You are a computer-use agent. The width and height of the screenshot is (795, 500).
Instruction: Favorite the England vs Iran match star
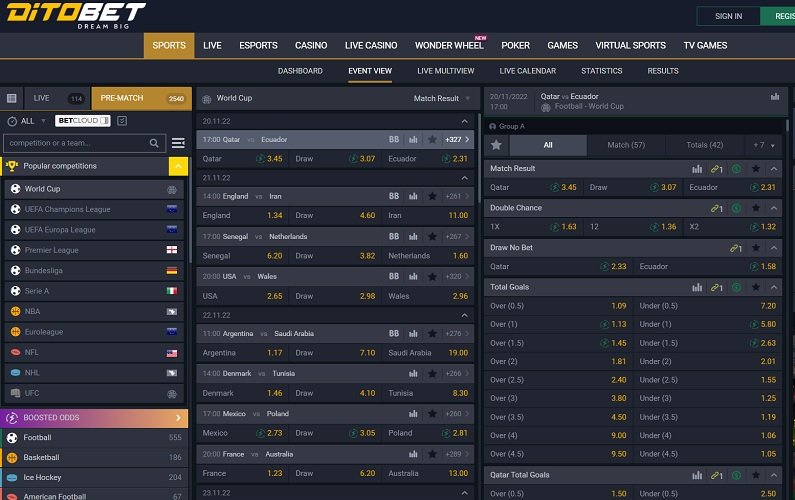[432, 196]
